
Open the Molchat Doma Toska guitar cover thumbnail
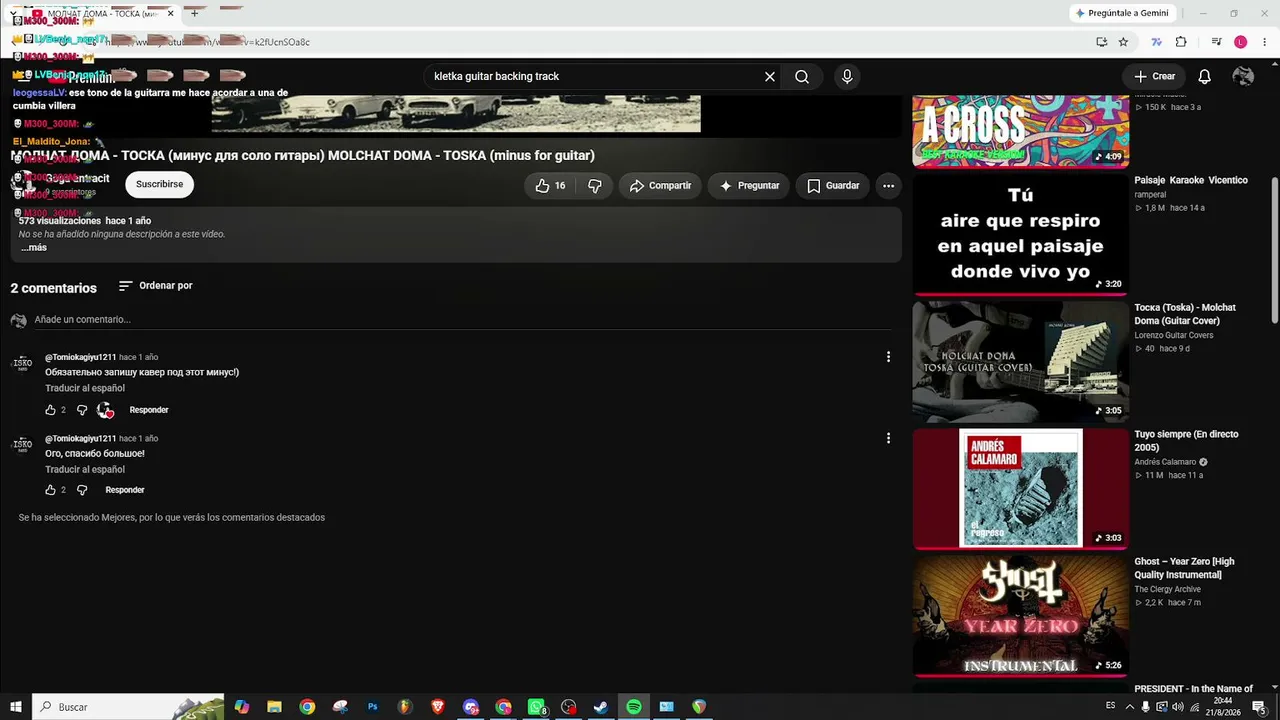coord(1020,362)
